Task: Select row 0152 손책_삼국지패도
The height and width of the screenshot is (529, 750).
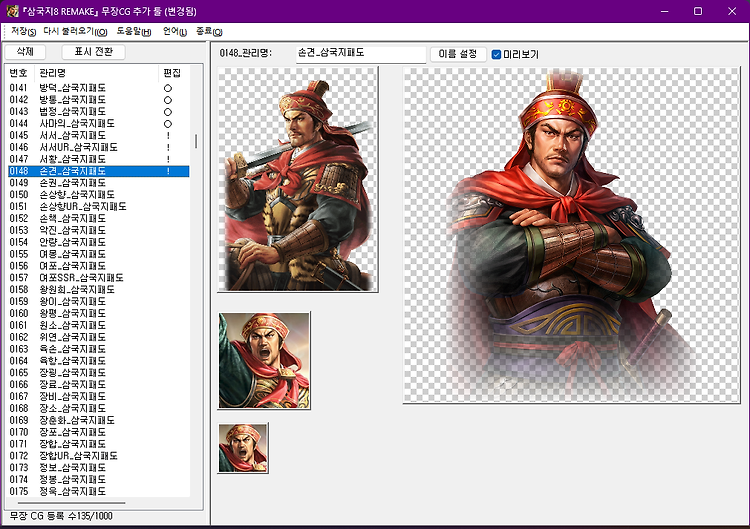Action: tap(99, 219)
